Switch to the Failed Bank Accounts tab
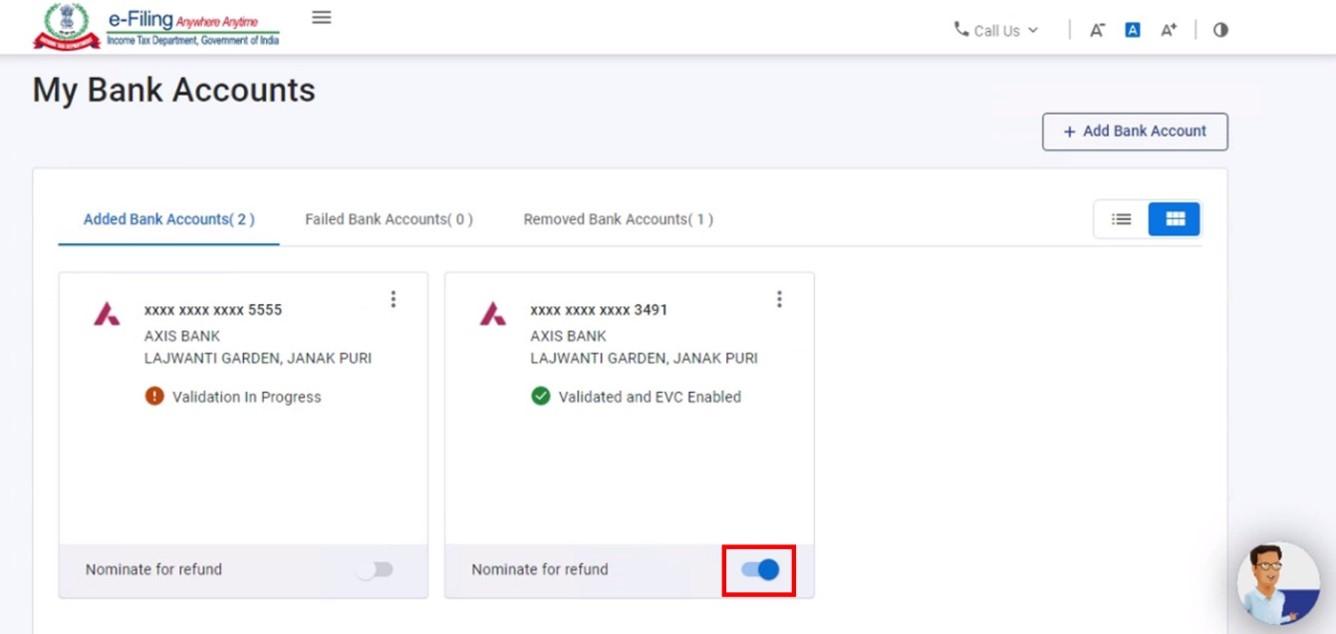 389,218
